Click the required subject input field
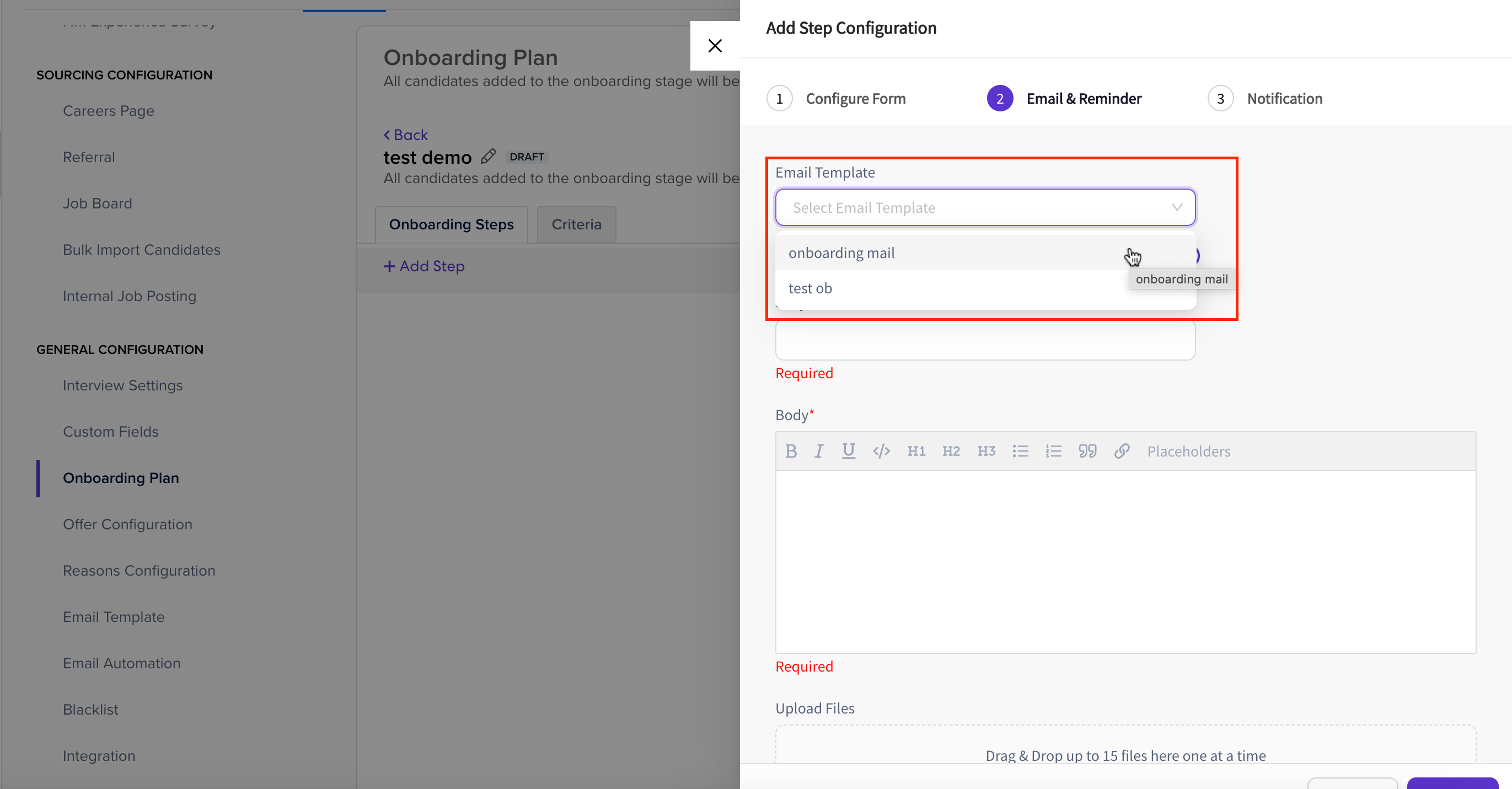 (985, 340)
